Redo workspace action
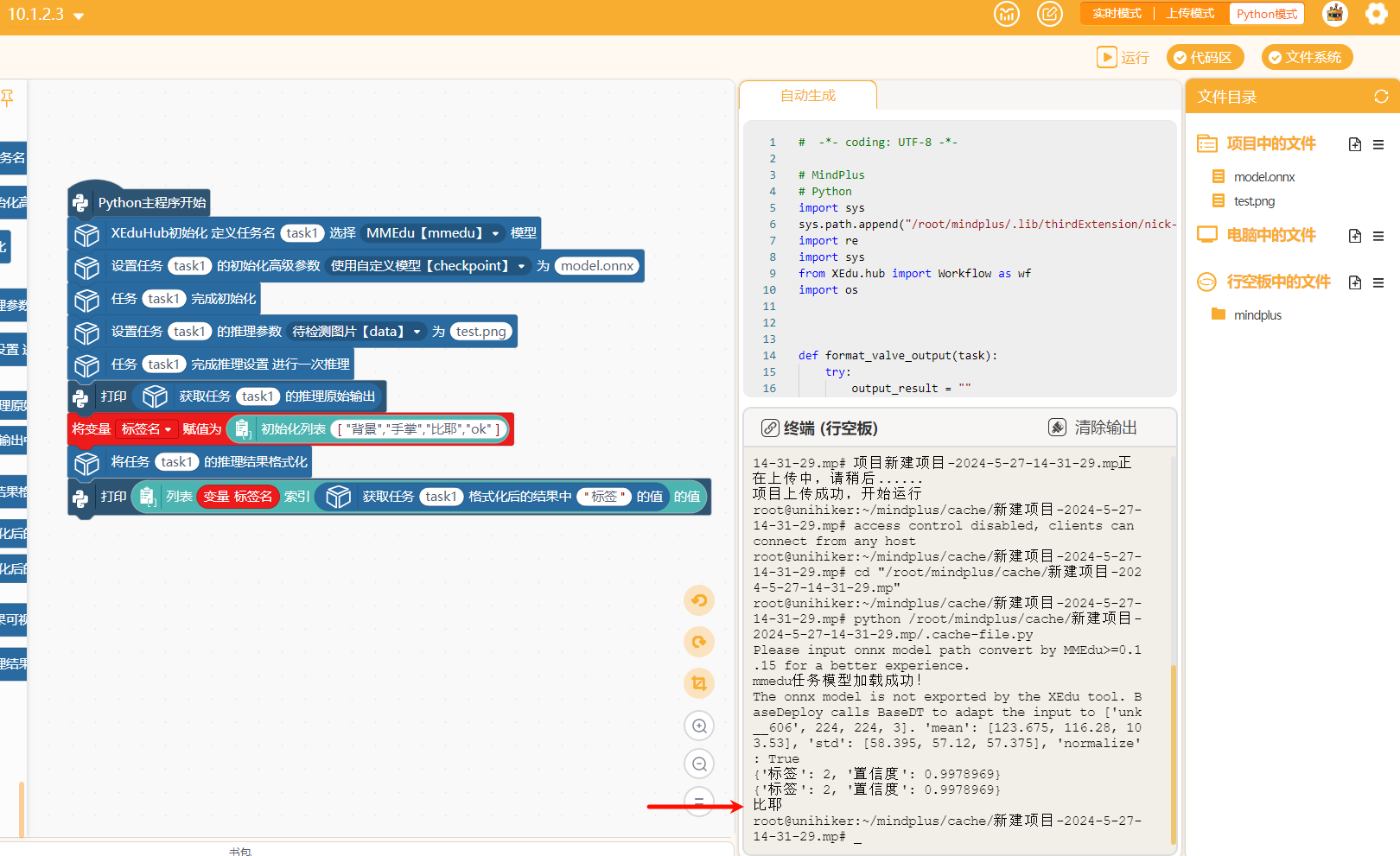Viewport: 1400px width, 856px height. click(699, 642)
